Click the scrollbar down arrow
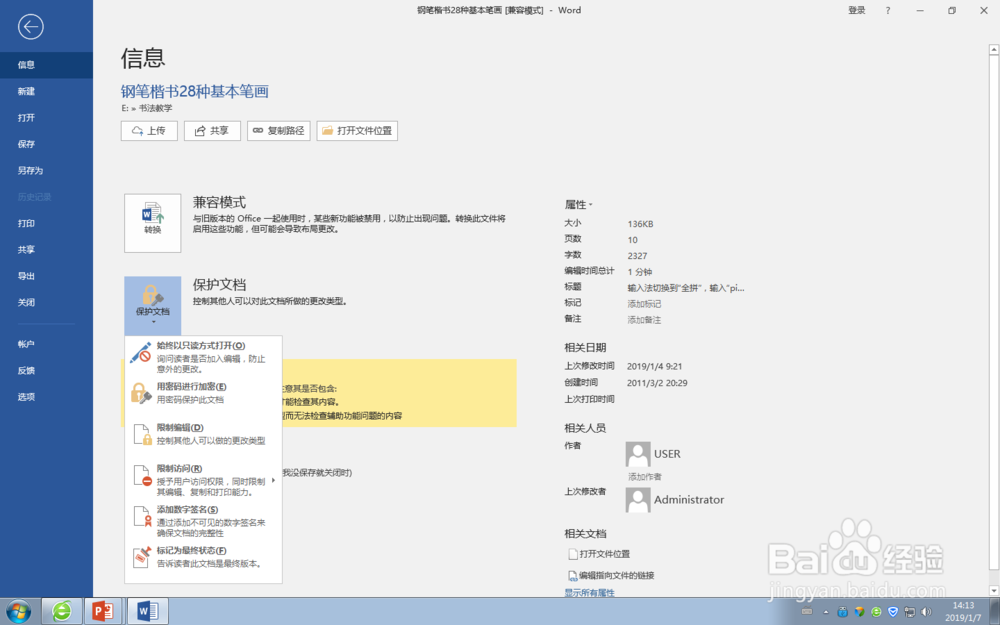 (994, 591)
